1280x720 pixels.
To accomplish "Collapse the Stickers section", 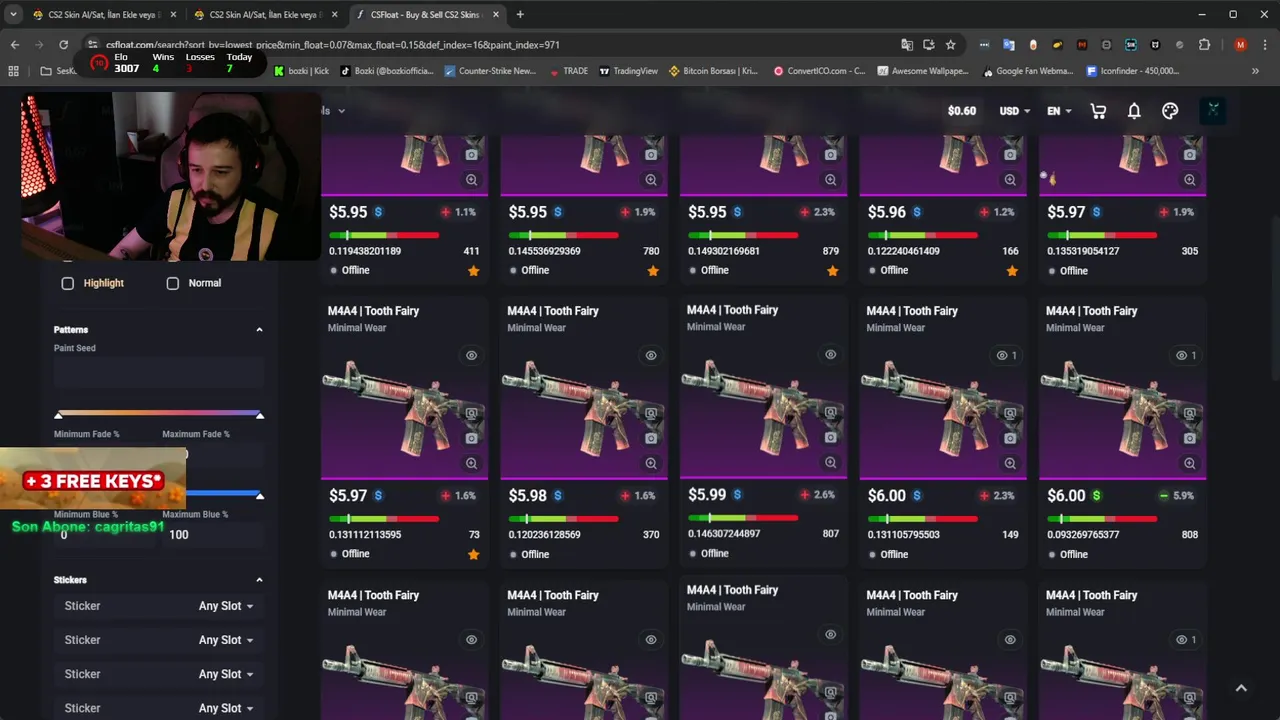I will point(259,580).
